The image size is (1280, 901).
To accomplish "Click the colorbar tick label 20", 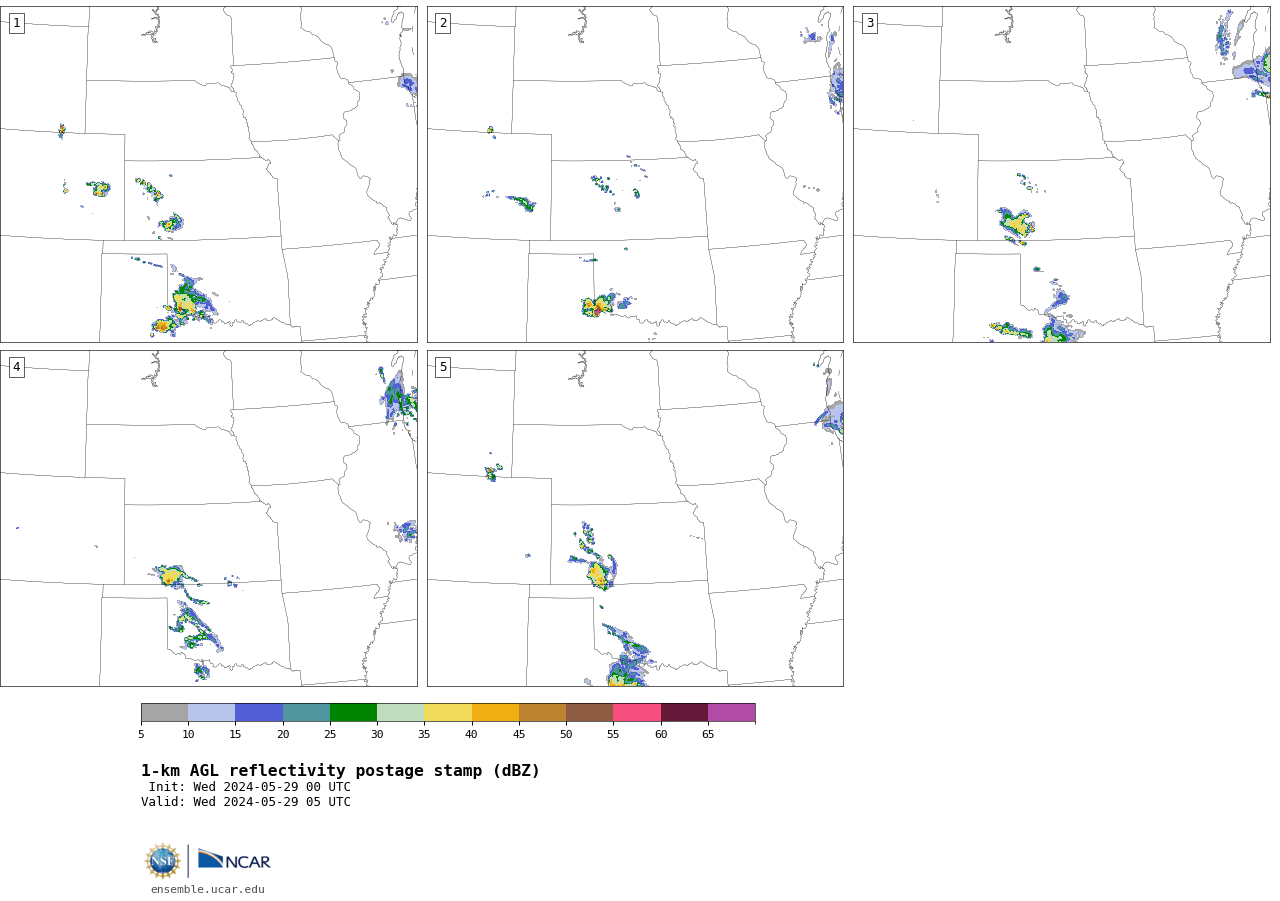I will click(x=283, y=735).
